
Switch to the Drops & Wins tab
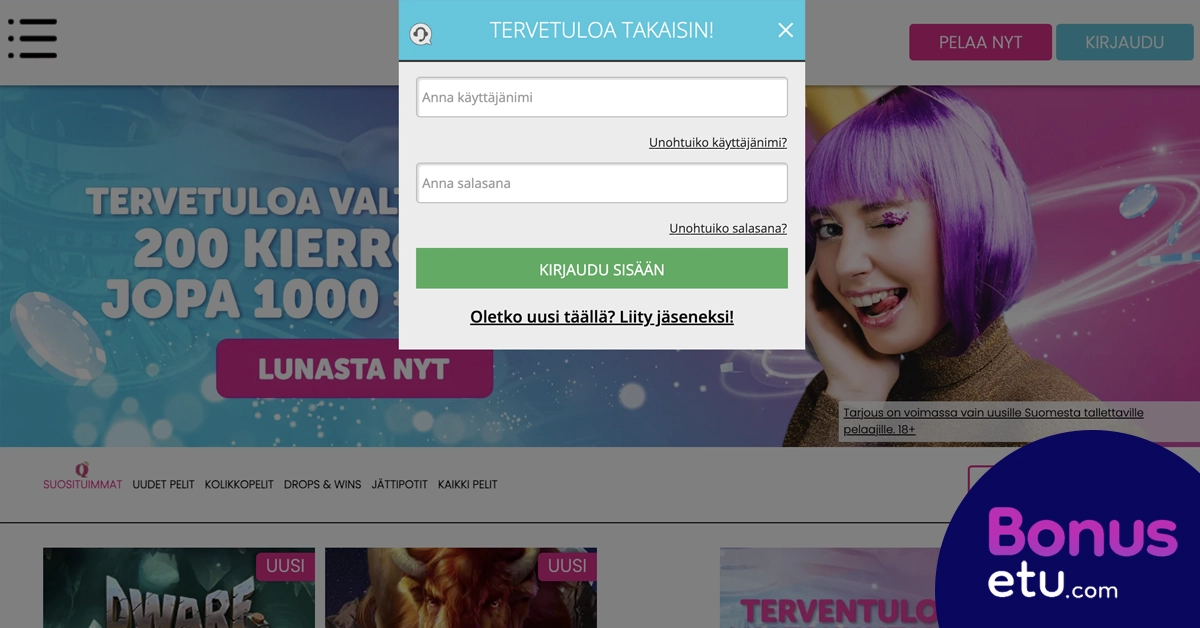(322, 484)
